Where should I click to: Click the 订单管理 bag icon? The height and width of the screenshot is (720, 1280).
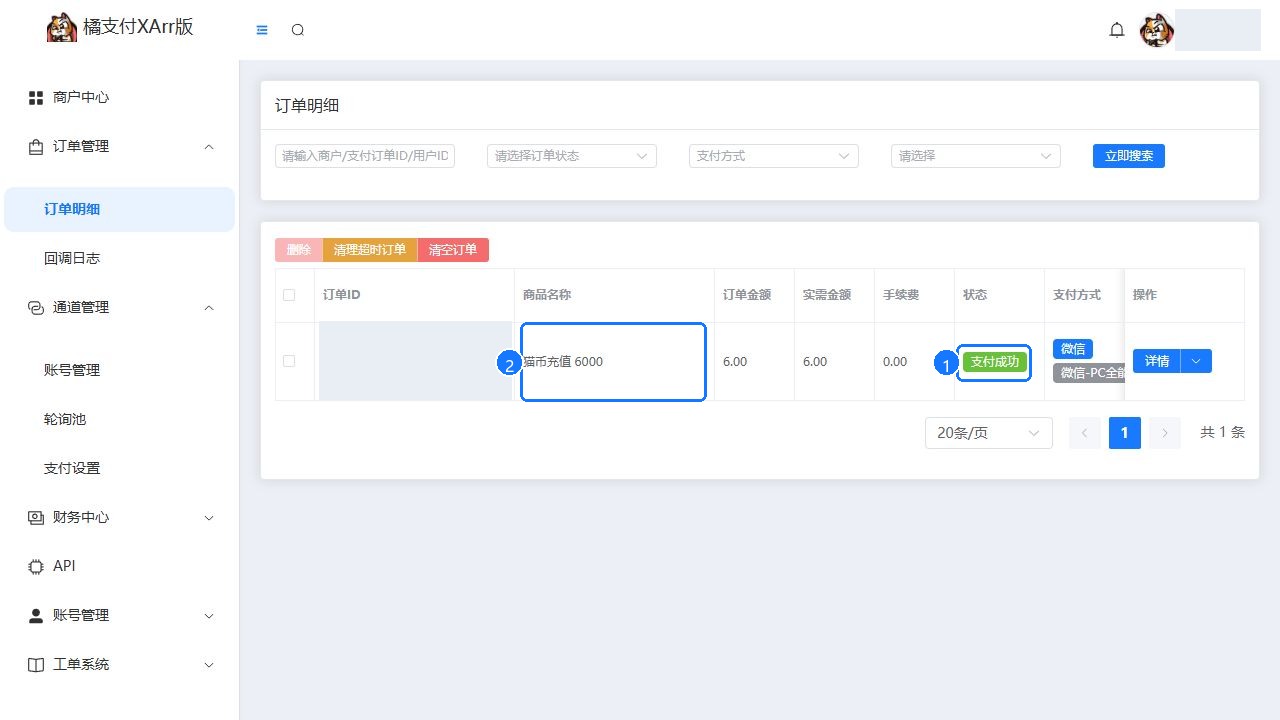36,146
